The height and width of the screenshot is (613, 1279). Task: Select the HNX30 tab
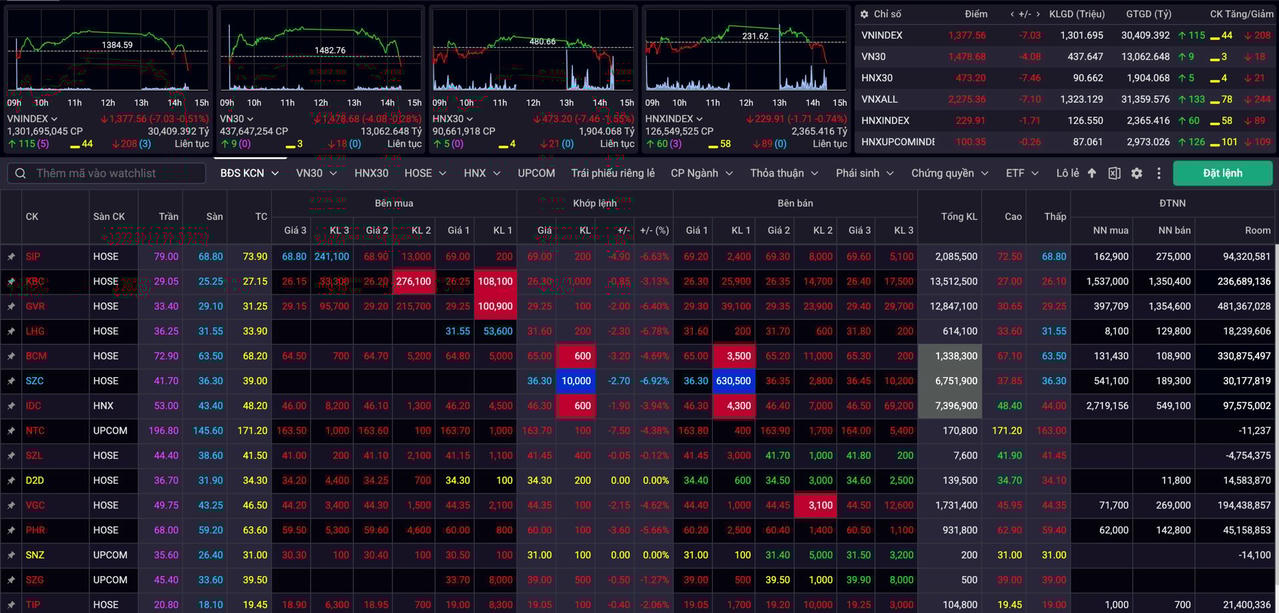(x=371, y=173)
